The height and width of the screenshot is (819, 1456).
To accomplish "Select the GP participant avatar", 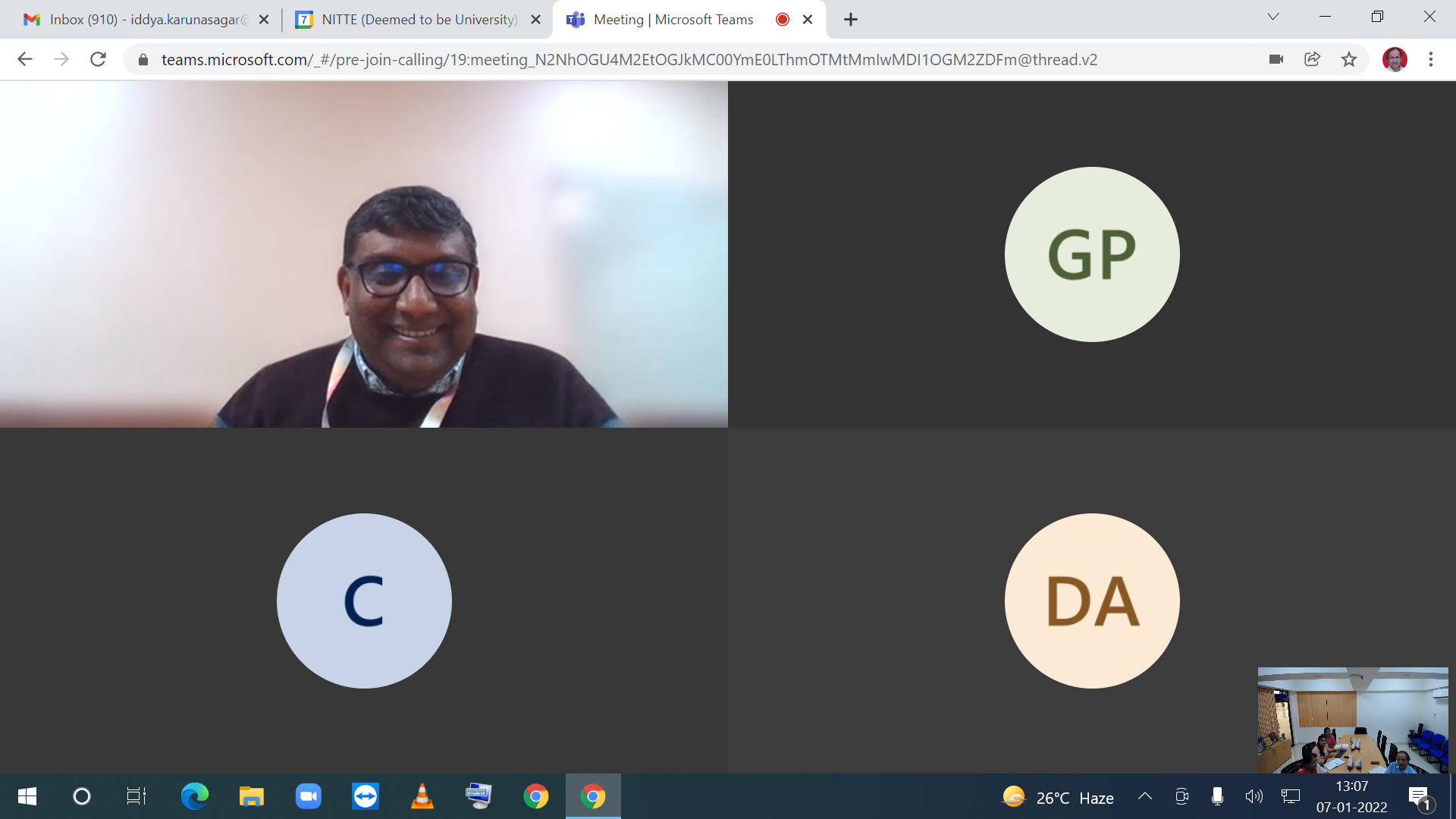I will [1092, 254].
